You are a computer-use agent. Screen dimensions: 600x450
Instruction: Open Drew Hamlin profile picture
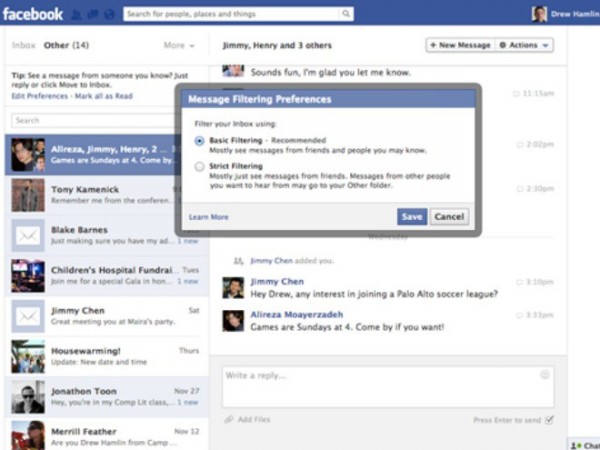(539, 14)
